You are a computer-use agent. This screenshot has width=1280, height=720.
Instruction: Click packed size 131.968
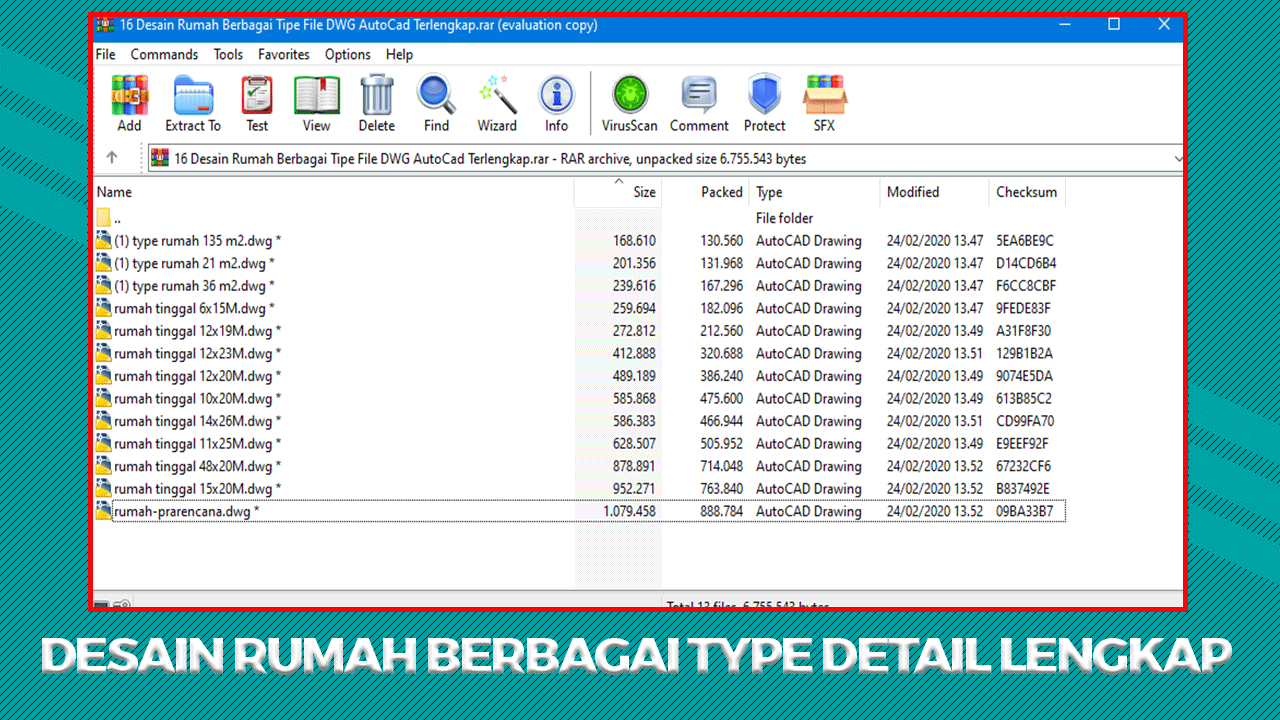pos(722,263)
